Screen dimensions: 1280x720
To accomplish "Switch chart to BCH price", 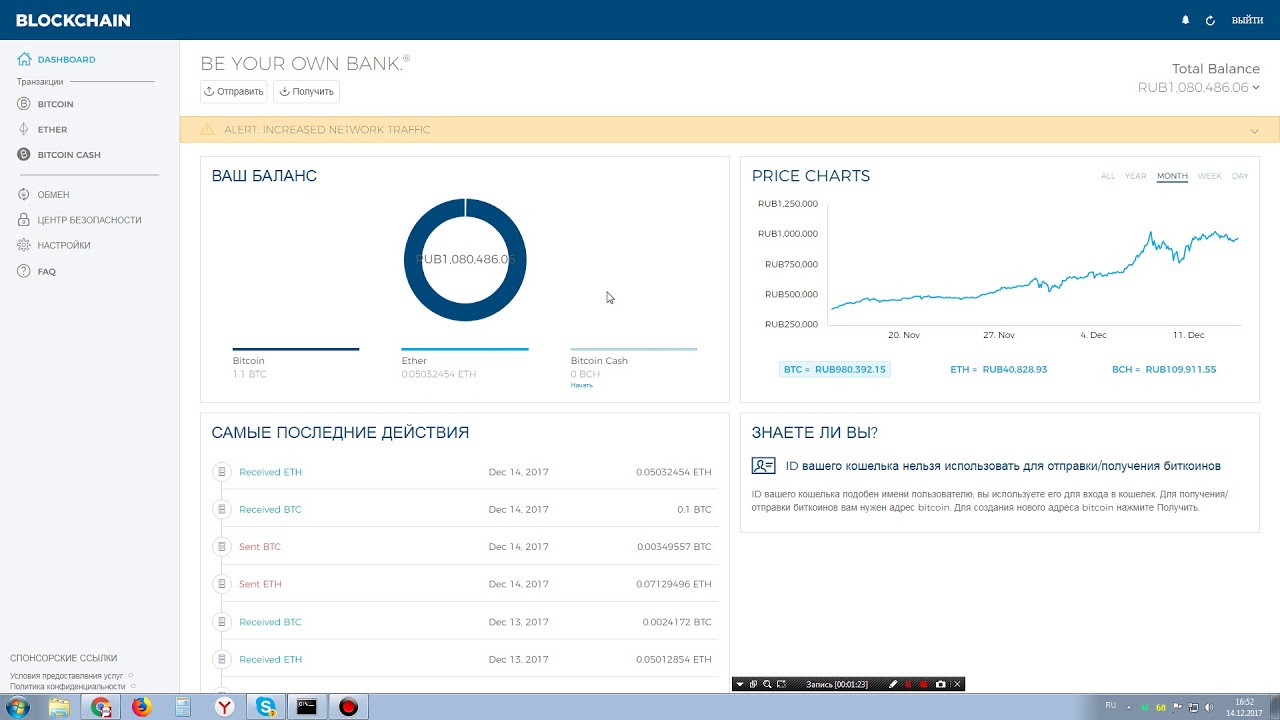I will [x=1163, y=369].
